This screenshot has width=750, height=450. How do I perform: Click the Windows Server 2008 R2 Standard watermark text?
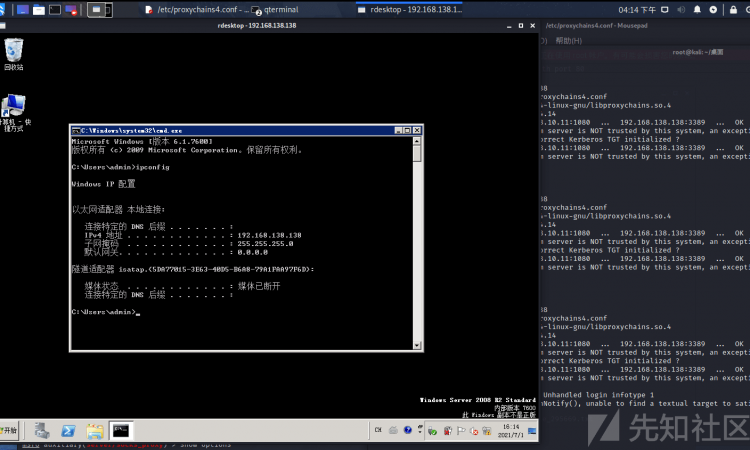478,400
